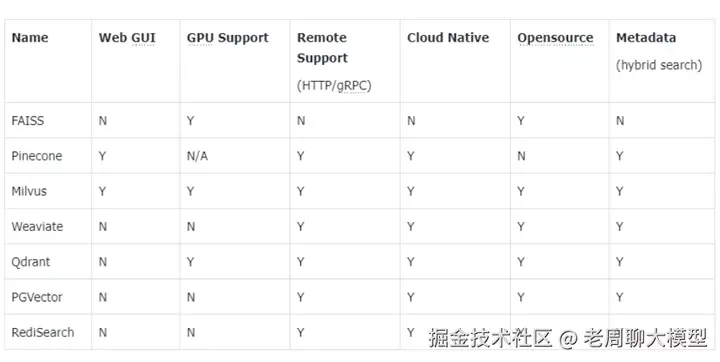This screenshot has width=720, height=362.
Task: Select the Cloud Native column header
Action: pos(448,38)
